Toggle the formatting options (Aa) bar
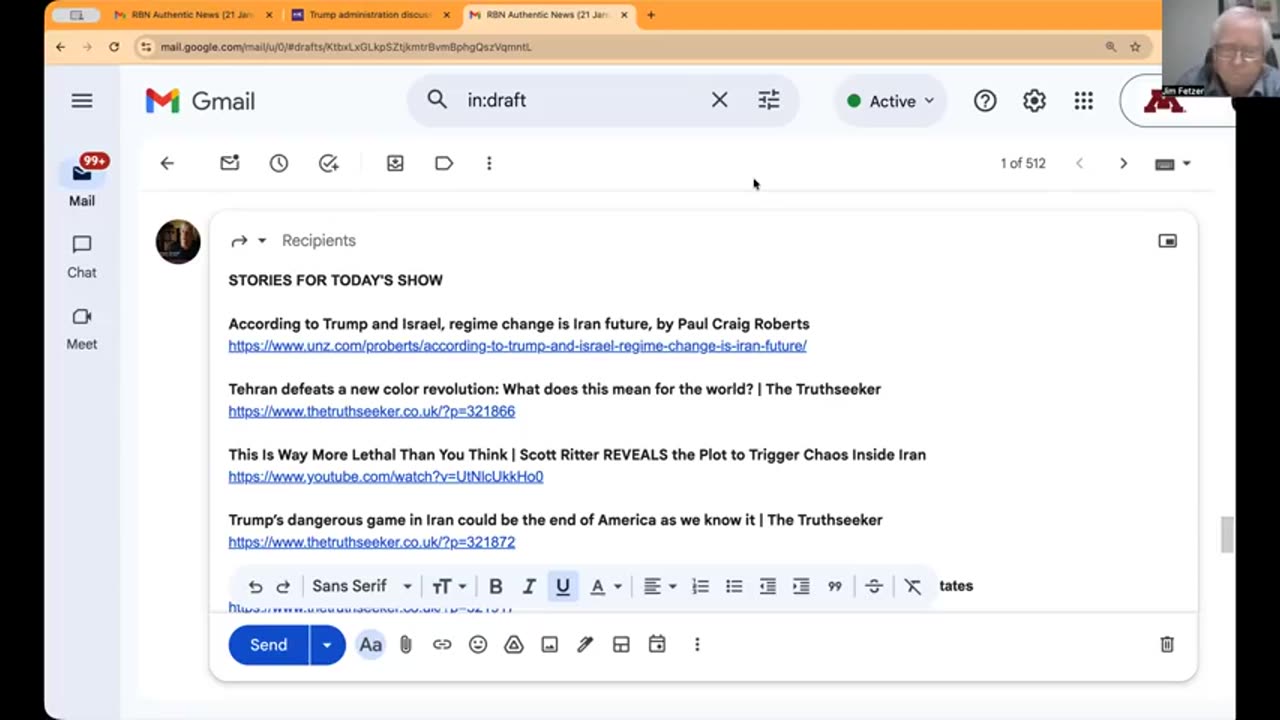This screenshot has height=720, width=1280. point(371,645)
